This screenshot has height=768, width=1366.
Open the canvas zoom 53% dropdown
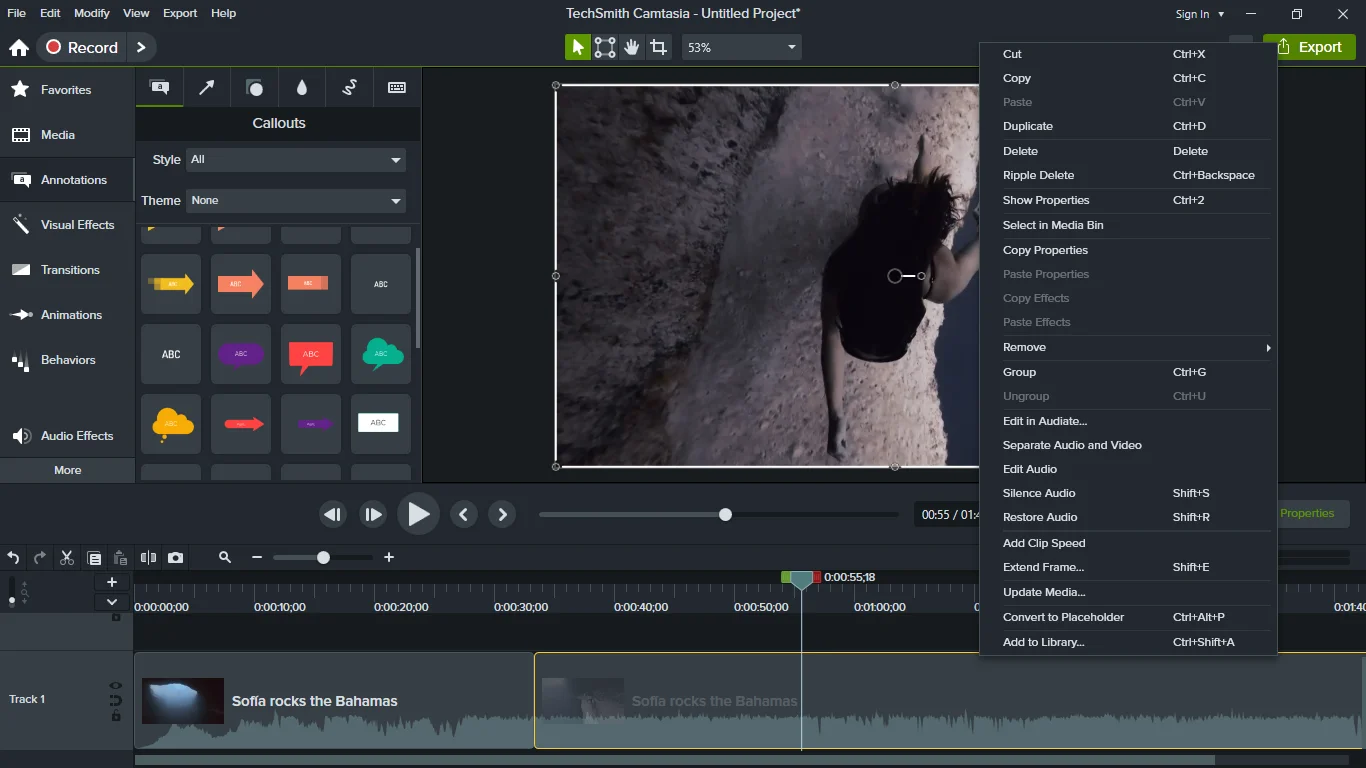[x=742, y=47]
